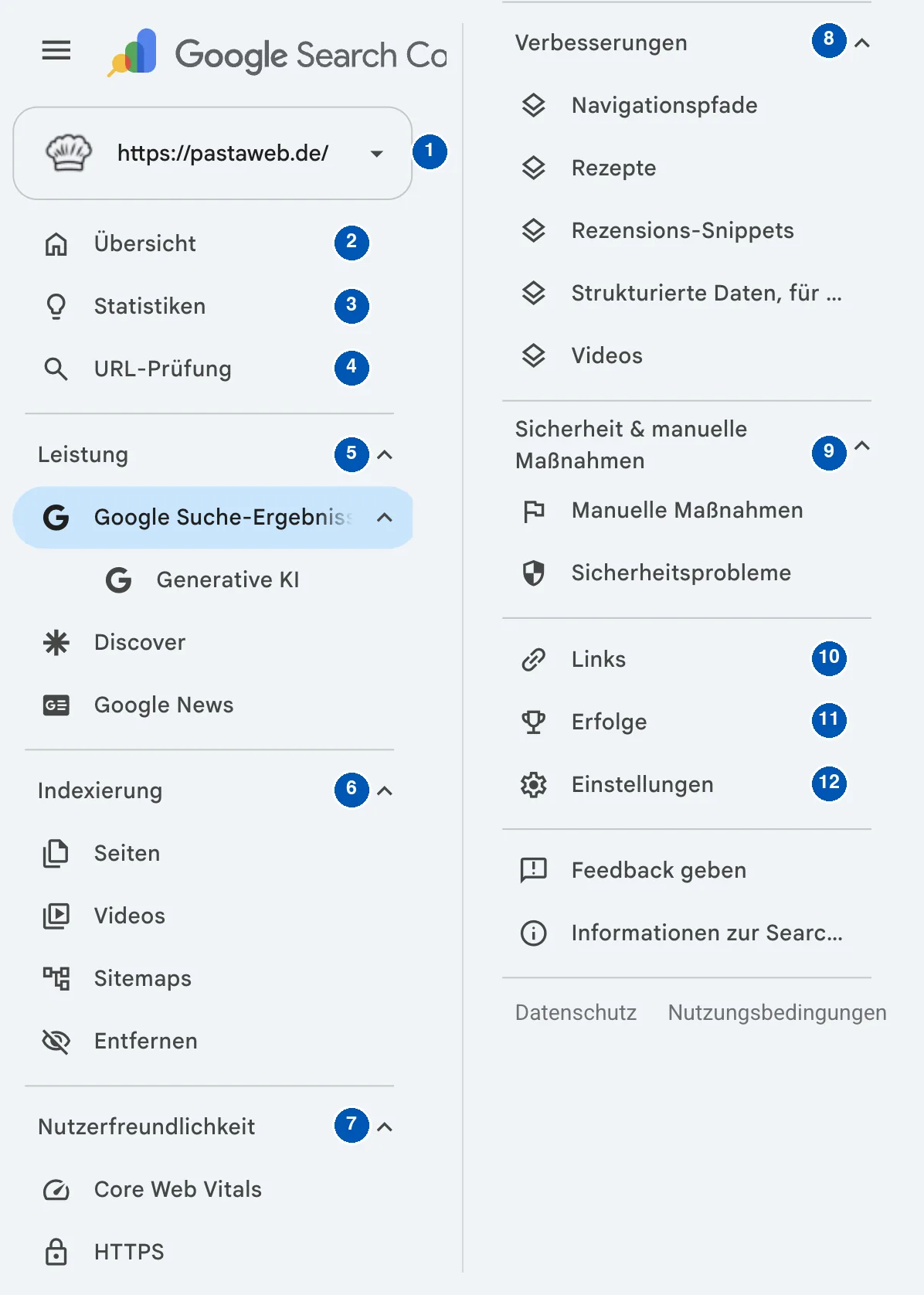
Task: Click the Google Search Console logo
Action: pyautogui.click(x=277, y=54)
